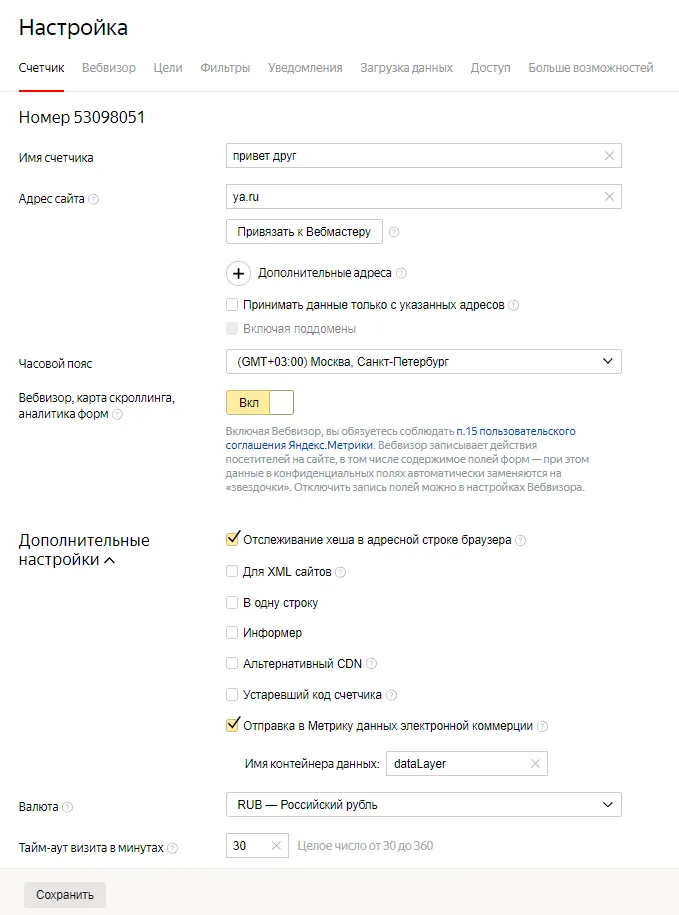Screen dimensions: 679x915
Task: Click the help icon beside Привязать к Вебмастеру
Action: (x=394, y=232)
